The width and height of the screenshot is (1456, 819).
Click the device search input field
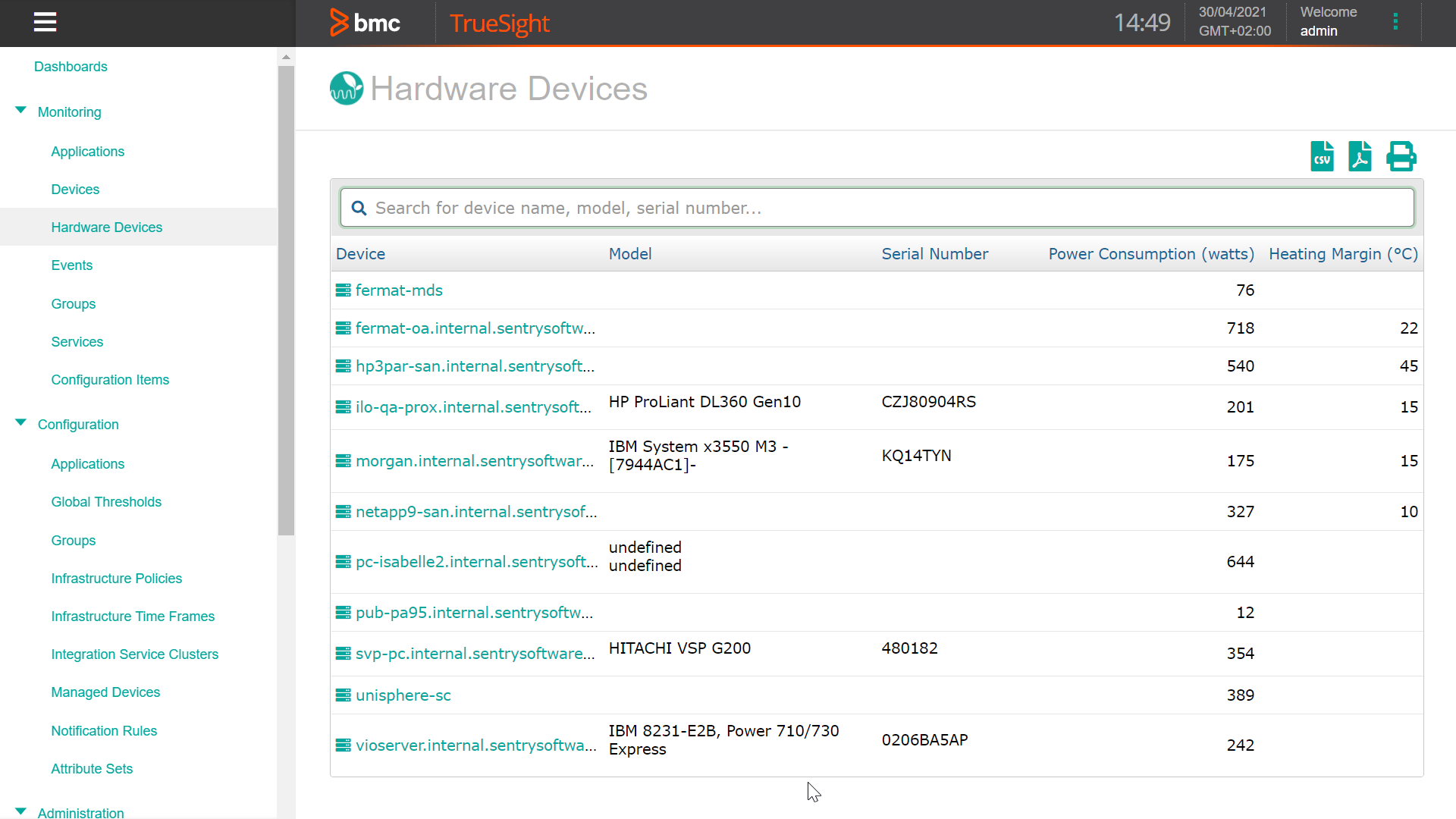click(x=877, y=208)
